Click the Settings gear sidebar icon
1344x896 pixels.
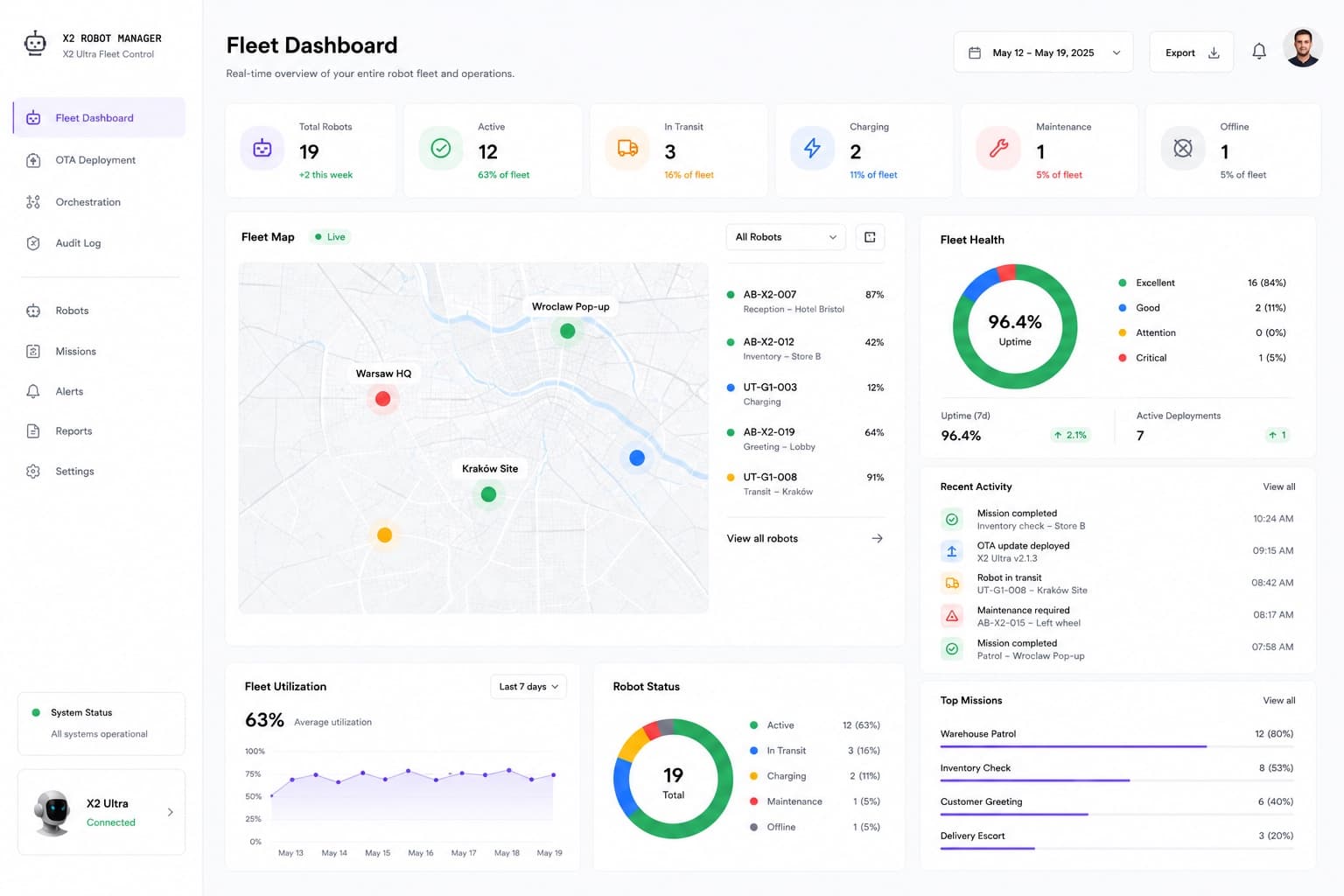pos(33,472)
